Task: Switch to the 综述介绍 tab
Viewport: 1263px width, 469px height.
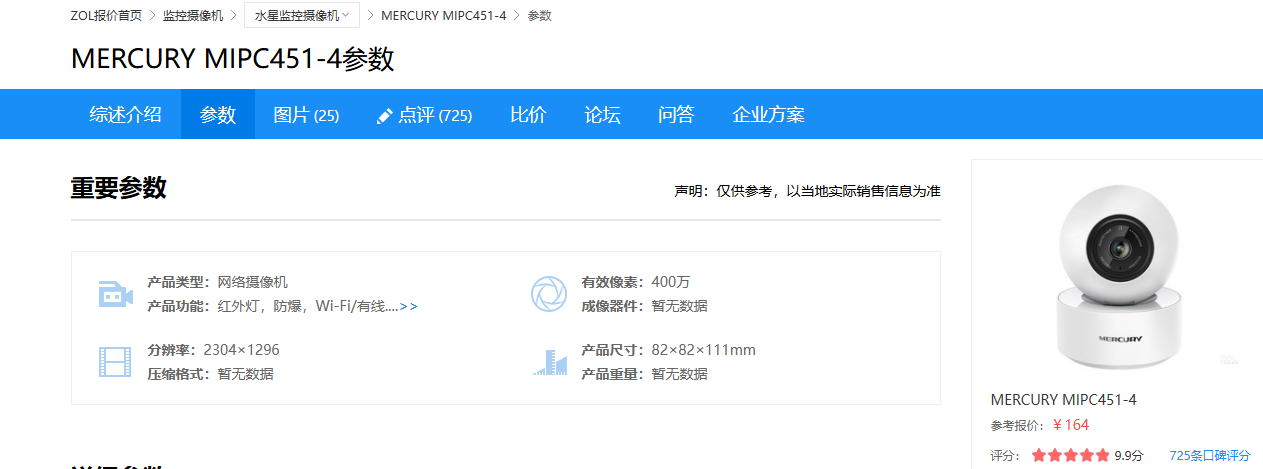Action: click(125, 114)
